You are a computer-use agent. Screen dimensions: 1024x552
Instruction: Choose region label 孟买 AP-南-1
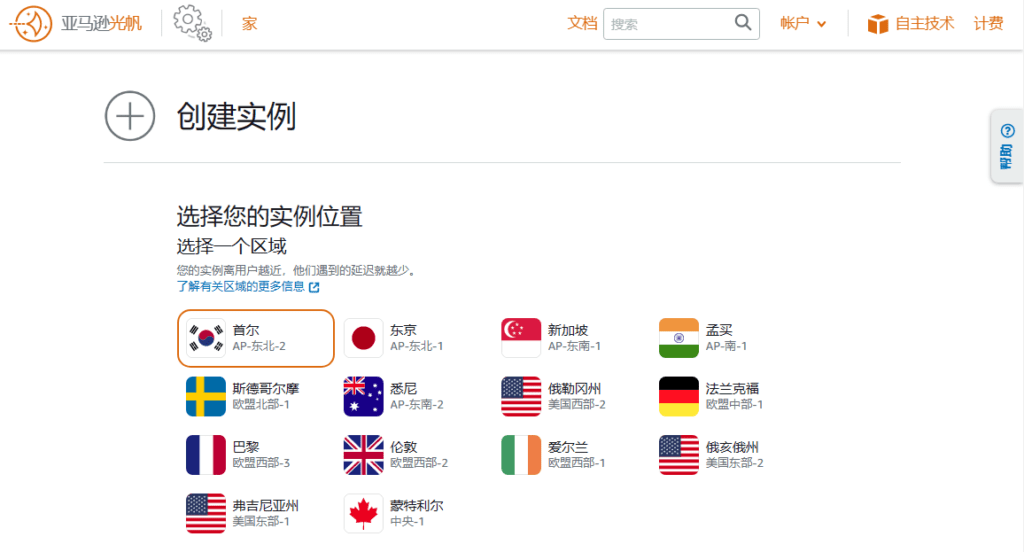[x=726, y=338]
